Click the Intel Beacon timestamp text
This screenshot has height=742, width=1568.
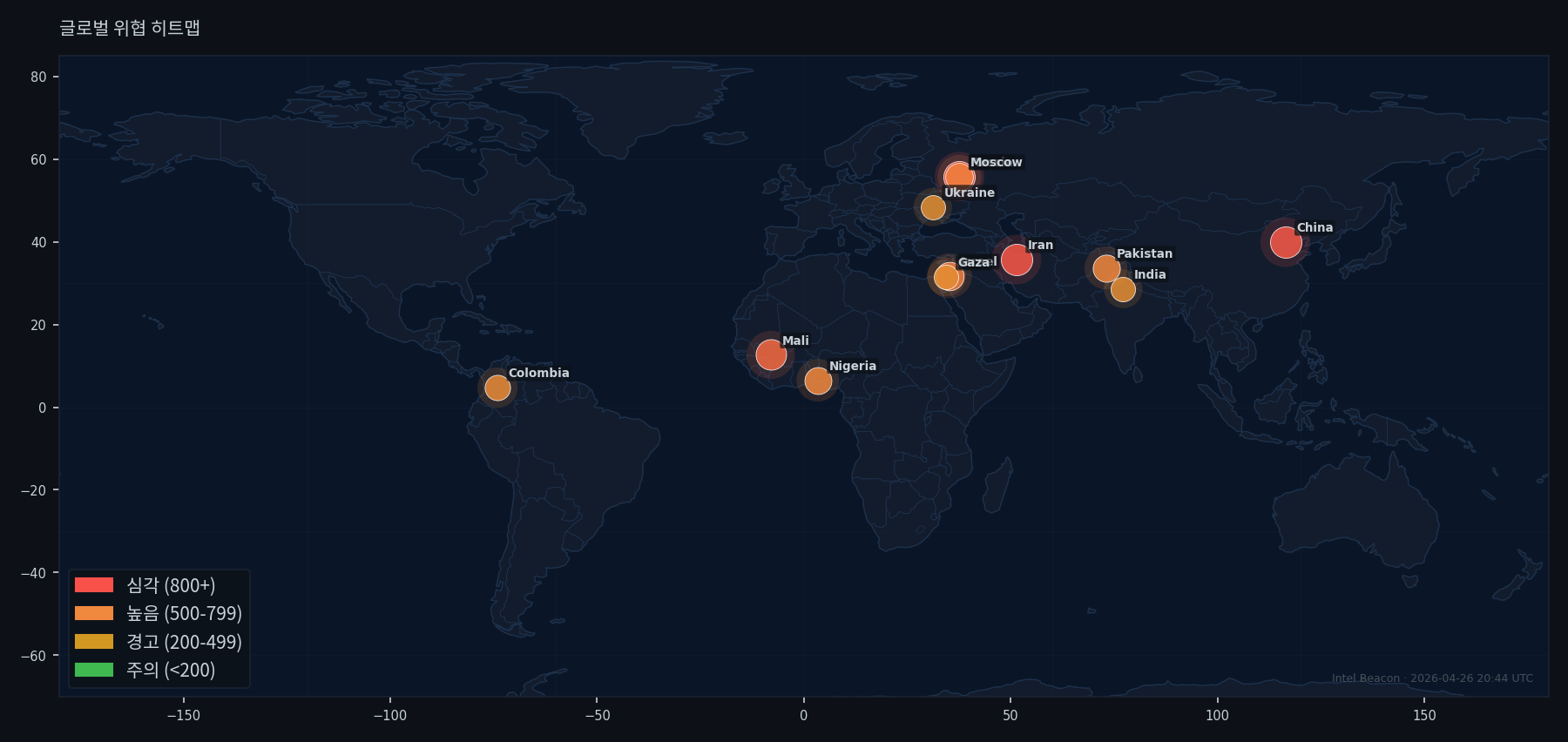pos(1432,678)
